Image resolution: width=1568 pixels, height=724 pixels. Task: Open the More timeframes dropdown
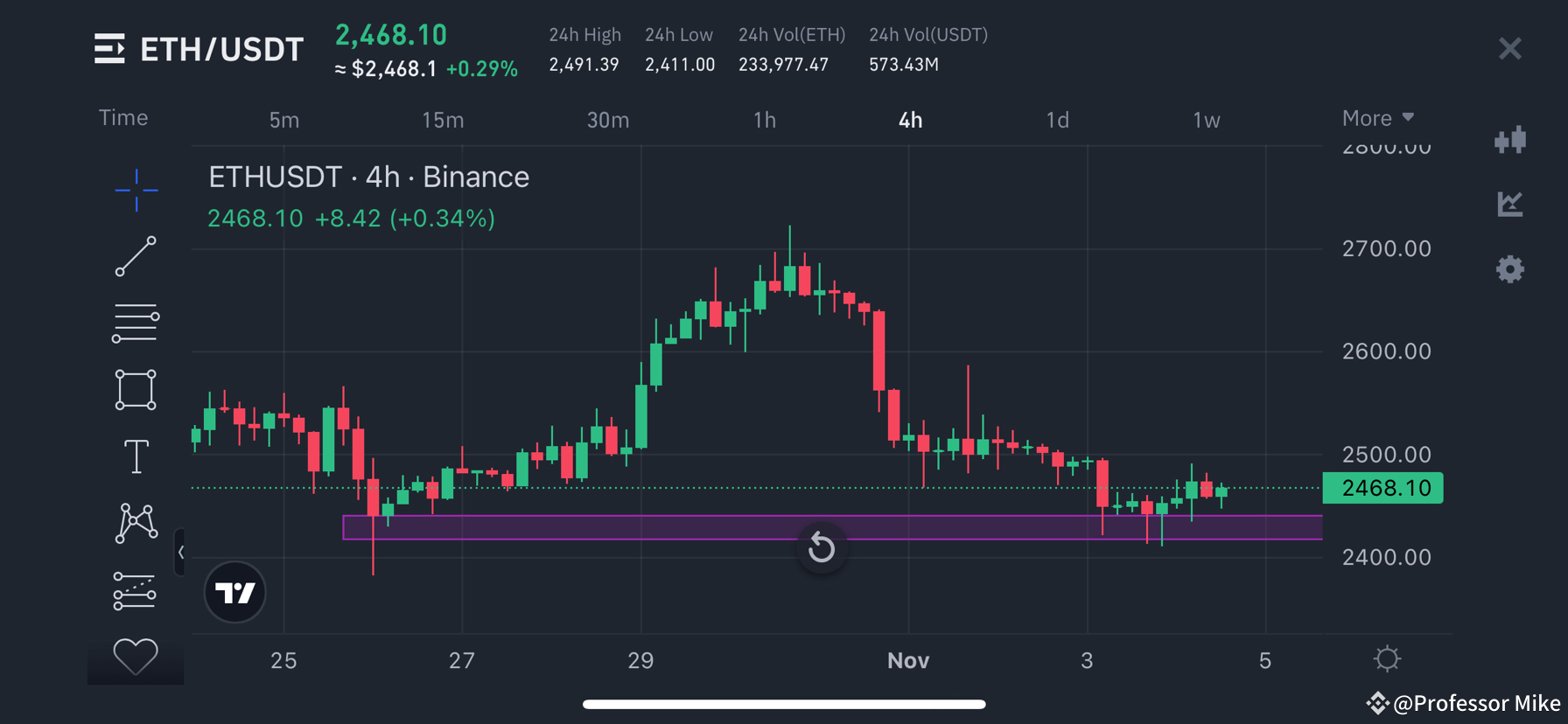(1377, 117)
